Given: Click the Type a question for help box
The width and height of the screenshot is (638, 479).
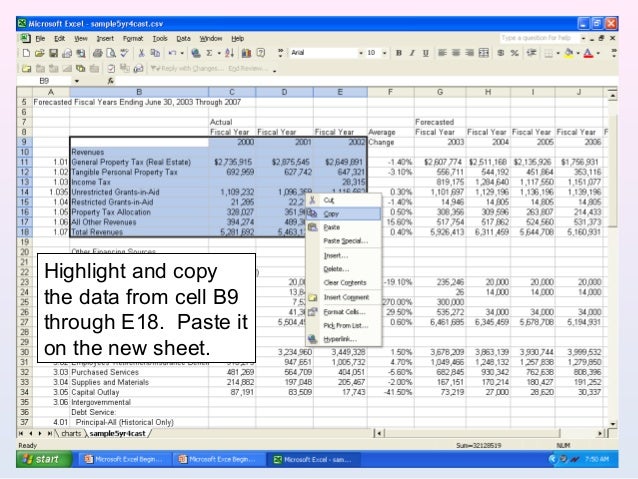Looking at the screenshot, I should coord(538,38).
